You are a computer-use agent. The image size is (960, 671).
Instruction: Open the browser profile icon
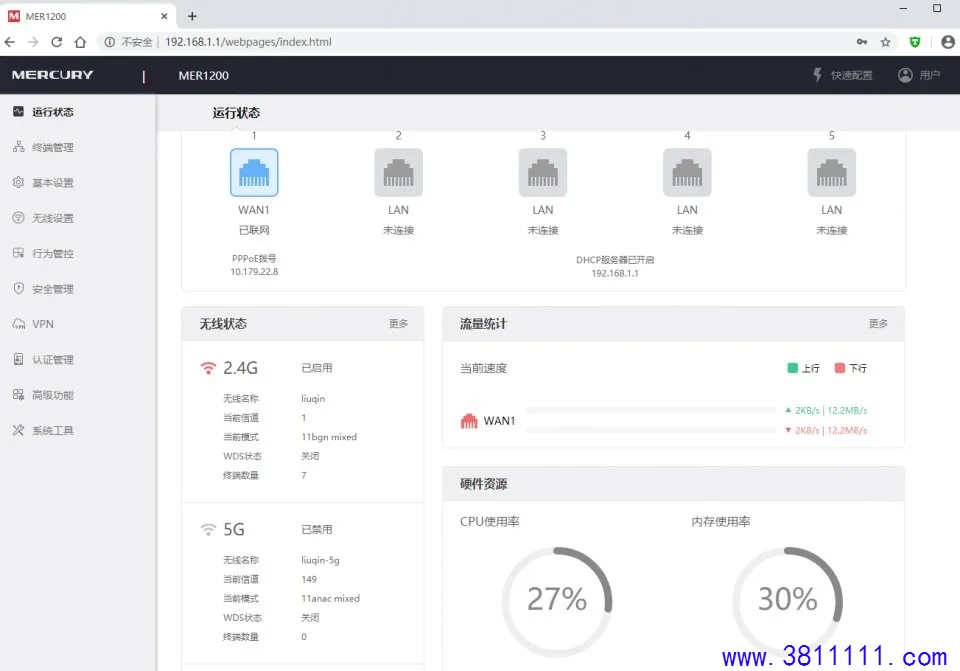click(948, 42)
